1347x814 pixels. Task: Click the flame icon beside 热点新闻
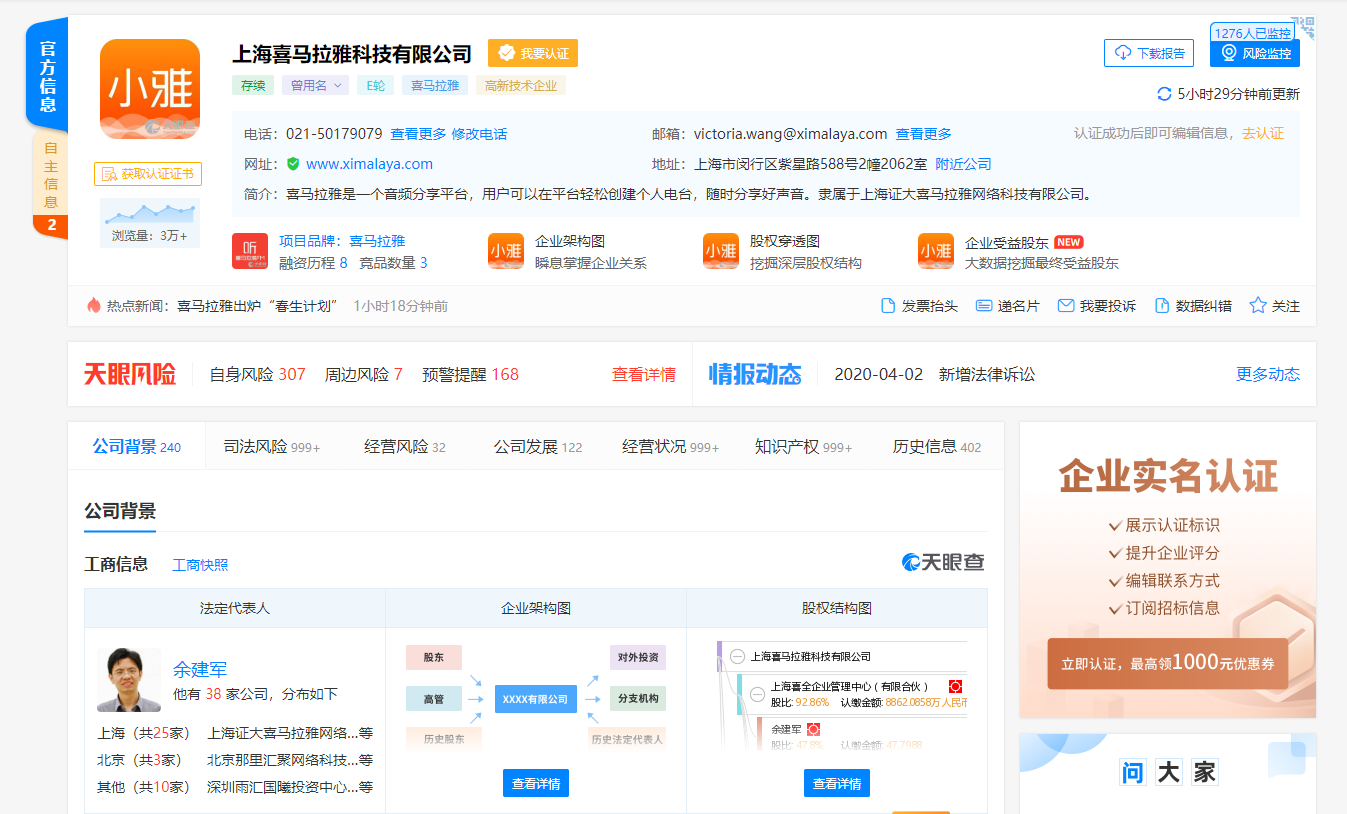coord(94,305)
